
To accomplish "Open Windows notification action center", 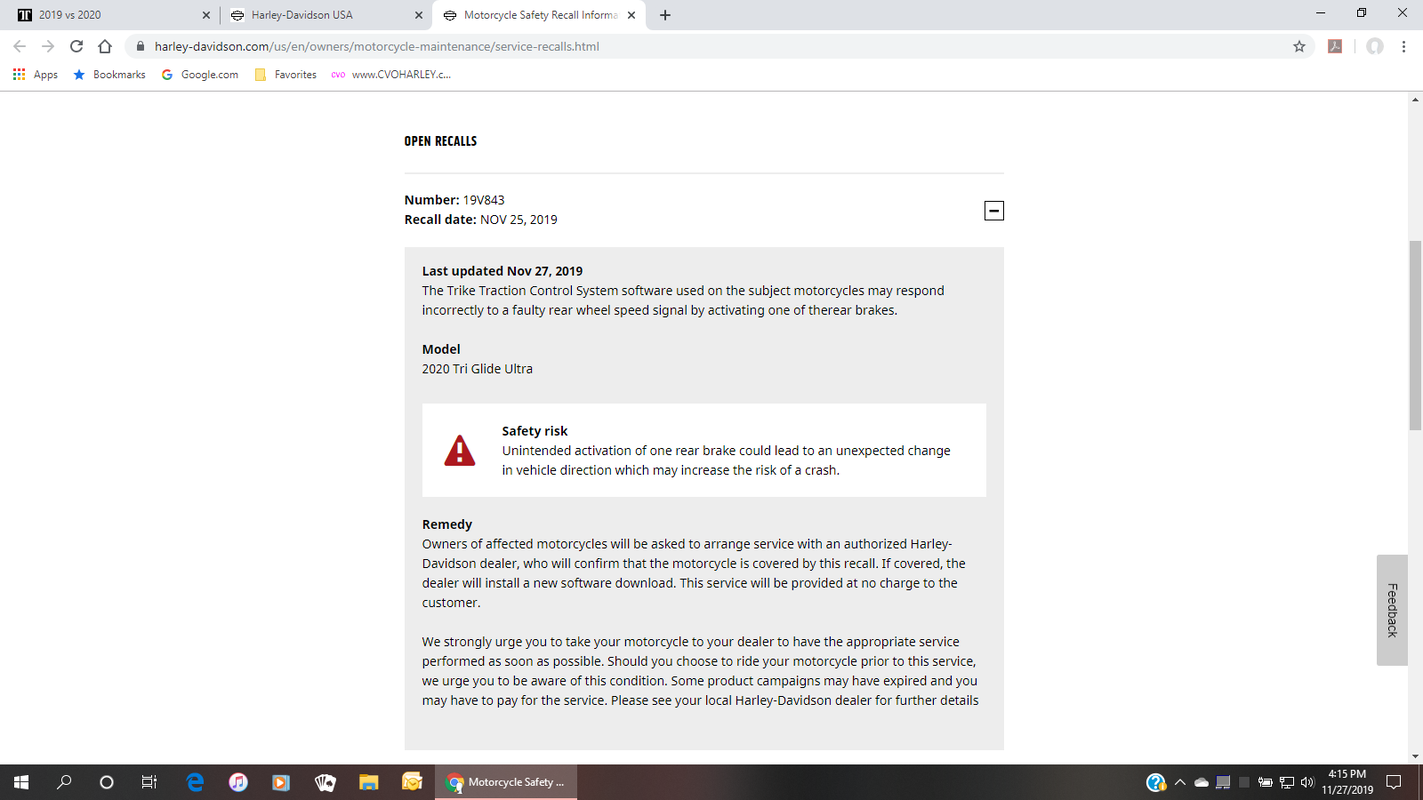I will coord(1394,782).
